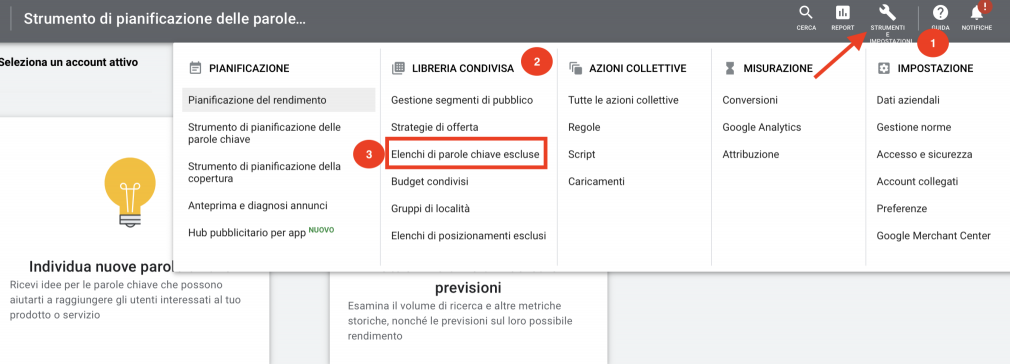Viewport: 1010px width, 364px height.
Task: Click the Libreria condivisa grid icon
Action: point(398,68)
